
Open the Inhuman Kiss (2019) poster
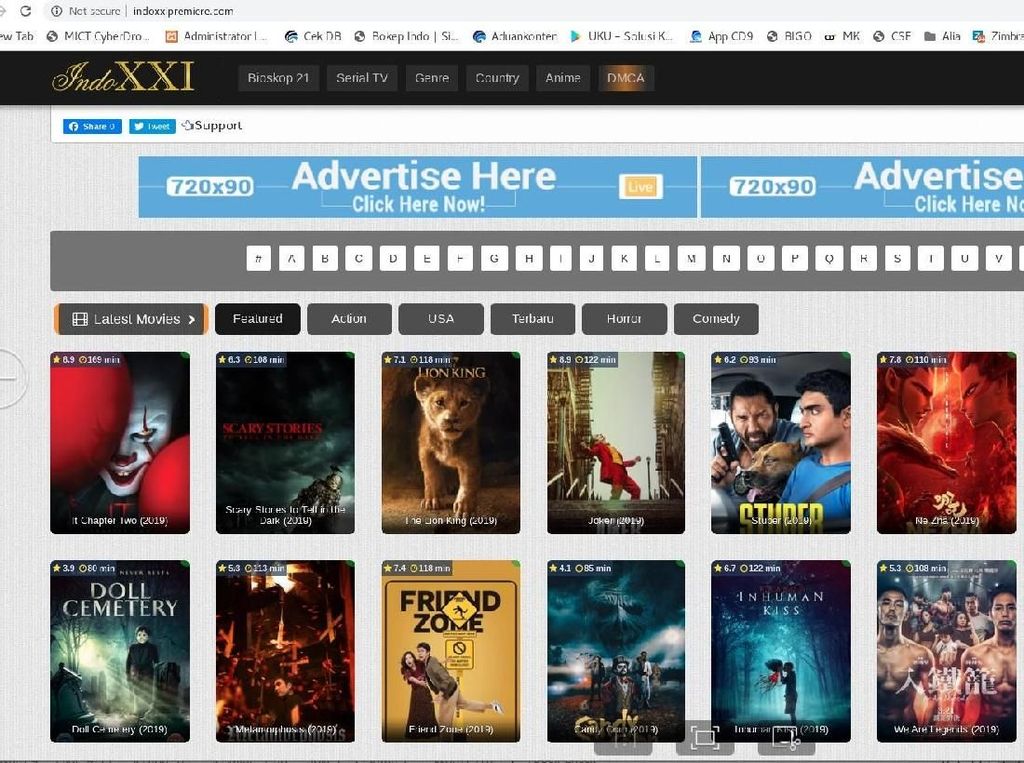pos(781,651)
